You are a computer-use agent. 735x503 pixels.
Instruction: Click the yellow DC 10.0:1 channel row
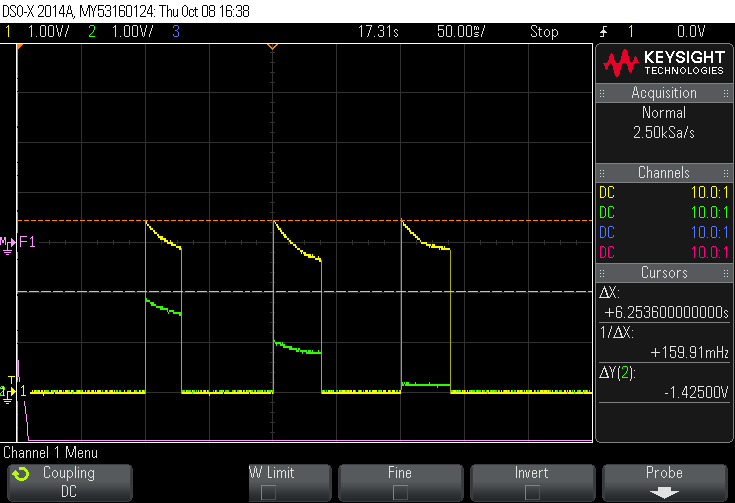(664, 192)
